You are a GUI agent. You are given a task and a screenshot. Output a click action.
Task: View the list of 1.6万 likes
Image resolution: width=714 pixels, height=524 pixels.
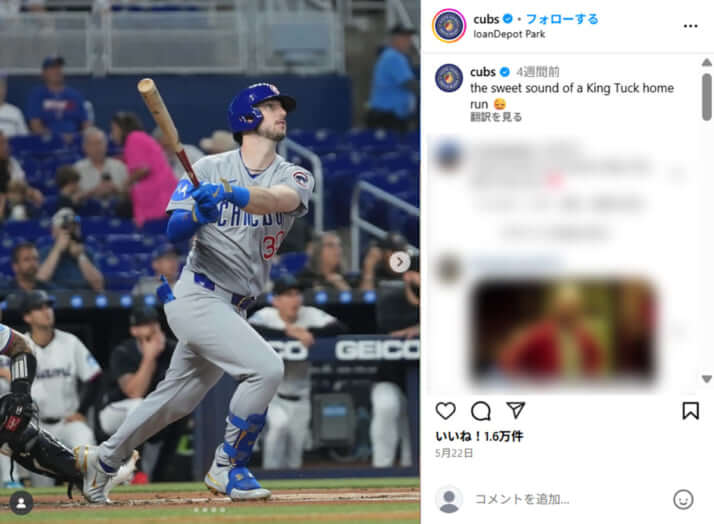pyautogui.click(x=479, y=436)
